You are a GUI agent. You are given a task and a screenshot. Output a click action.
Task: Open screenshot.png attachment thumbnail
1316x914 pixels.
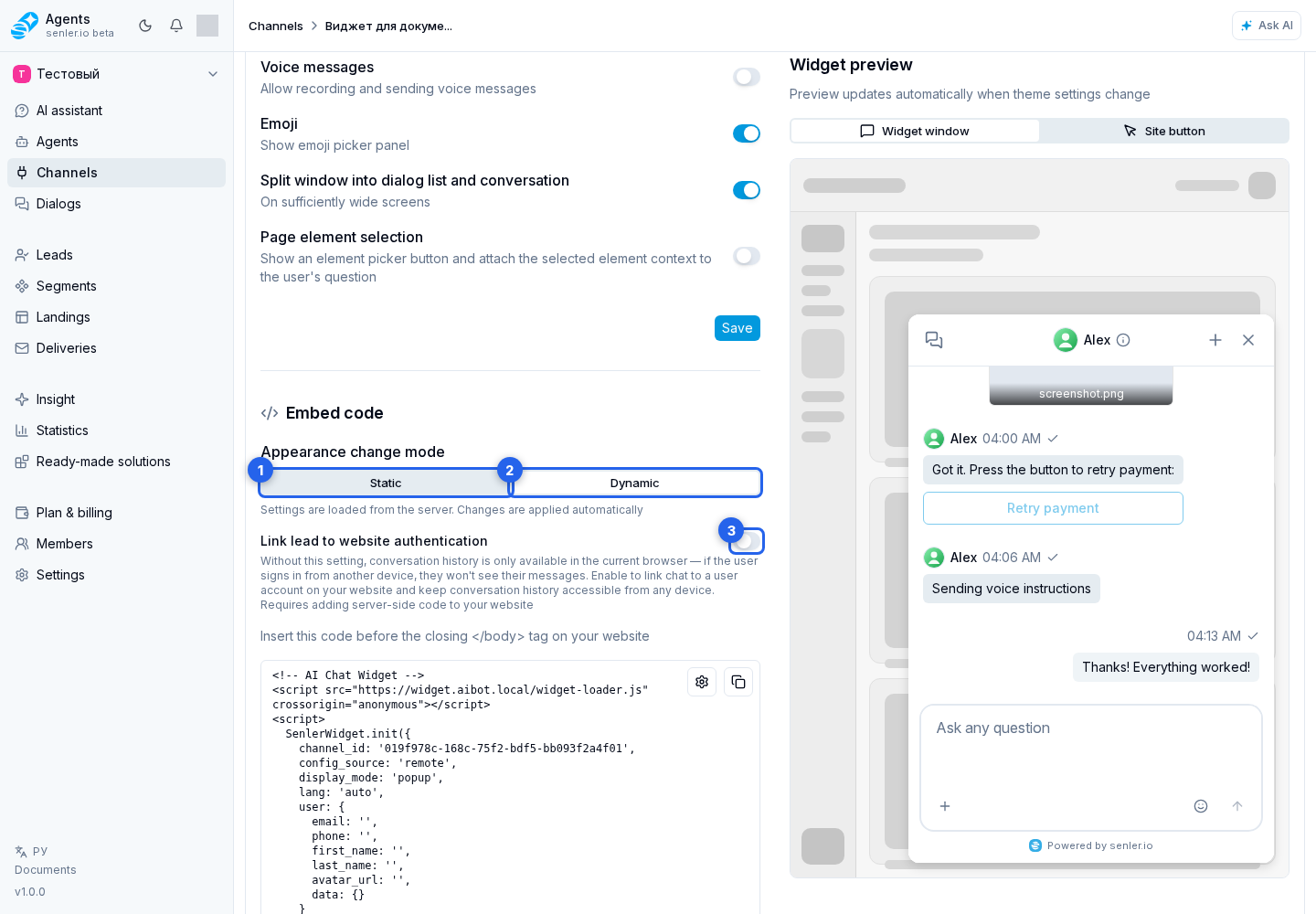(x=1081, y=386)
